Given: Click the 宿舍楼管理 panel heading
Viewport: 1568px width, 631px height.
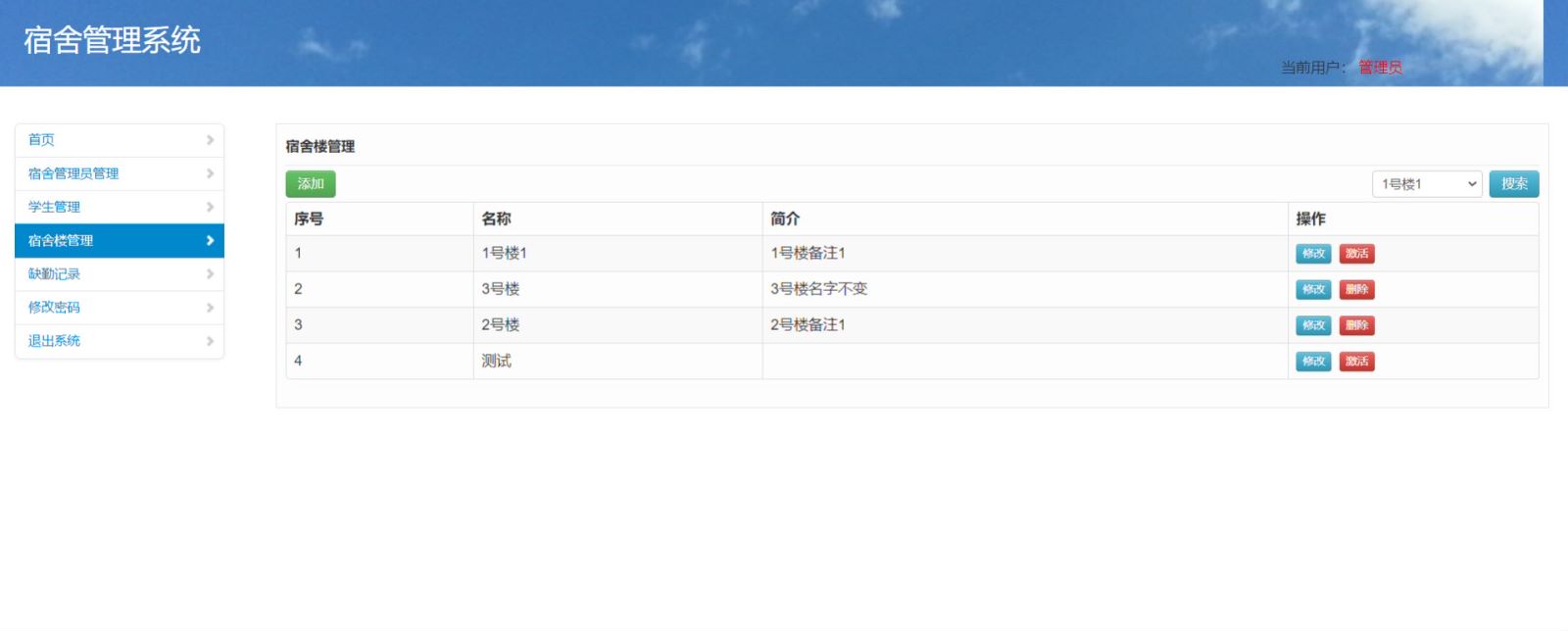Looking at the screenshot, I should pos(320,147).
